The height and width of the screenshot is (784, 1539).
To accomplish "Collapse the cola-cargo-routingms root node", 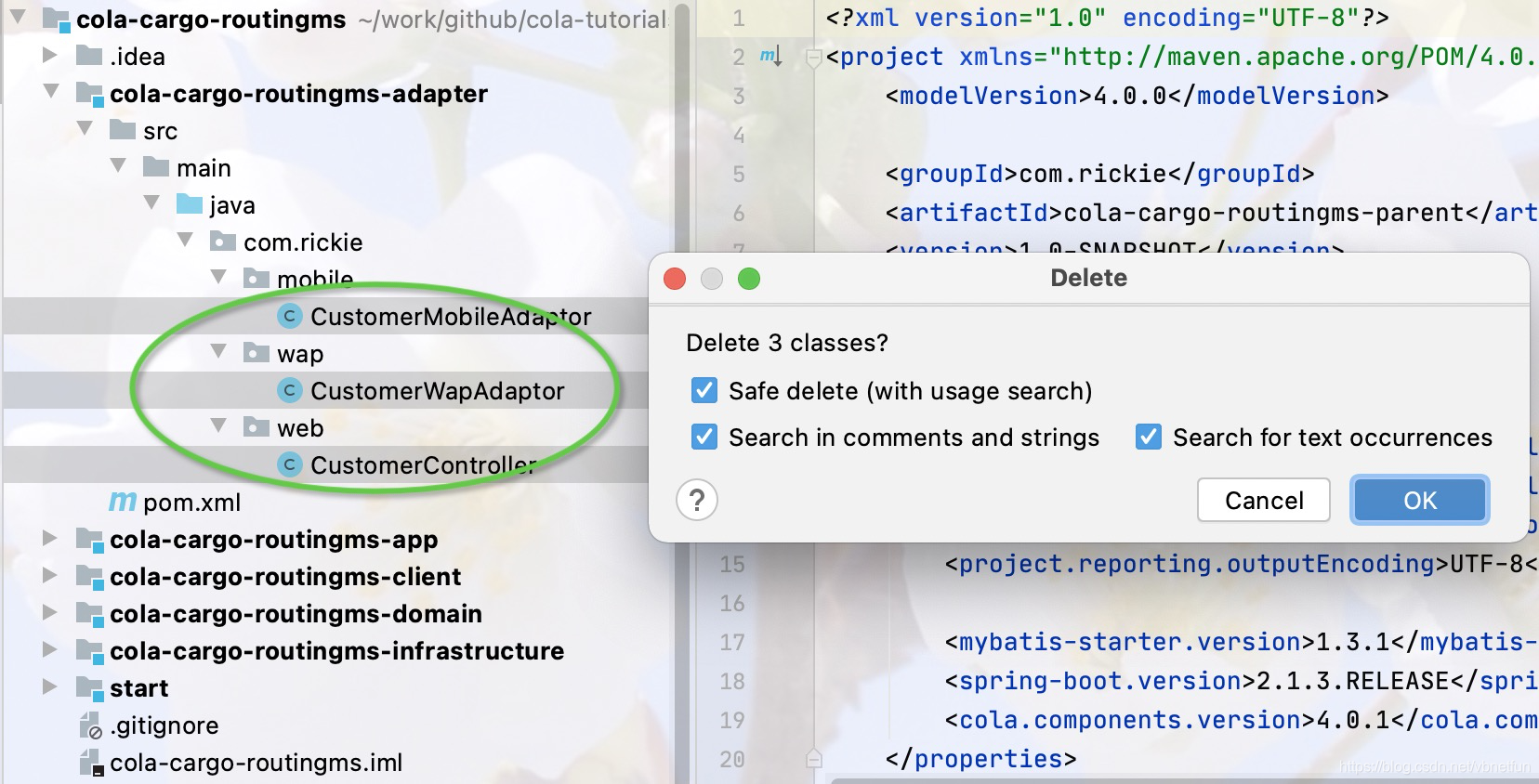I will [17, 19].
